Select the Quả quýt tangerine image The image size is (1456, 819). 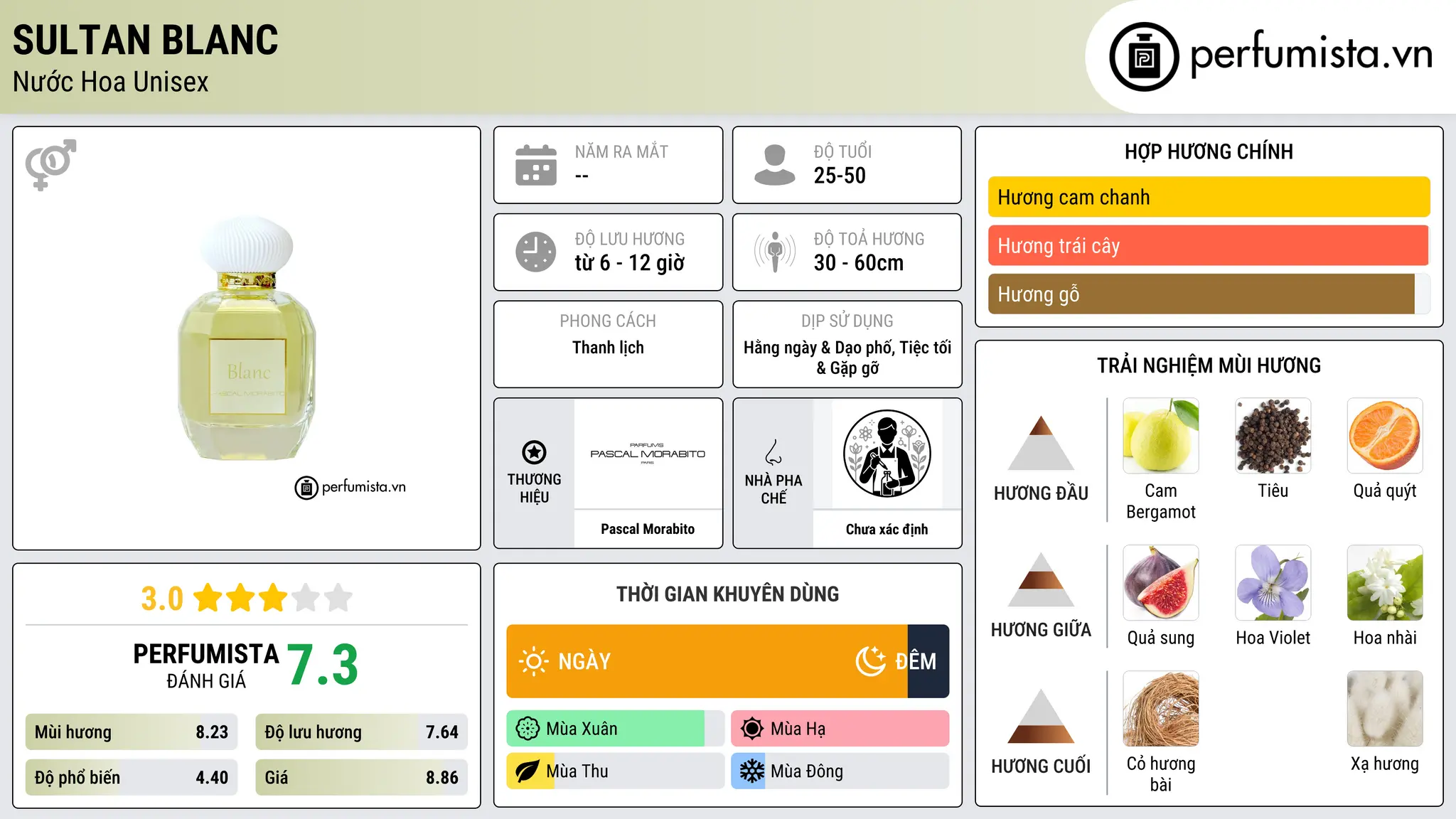1385,436
